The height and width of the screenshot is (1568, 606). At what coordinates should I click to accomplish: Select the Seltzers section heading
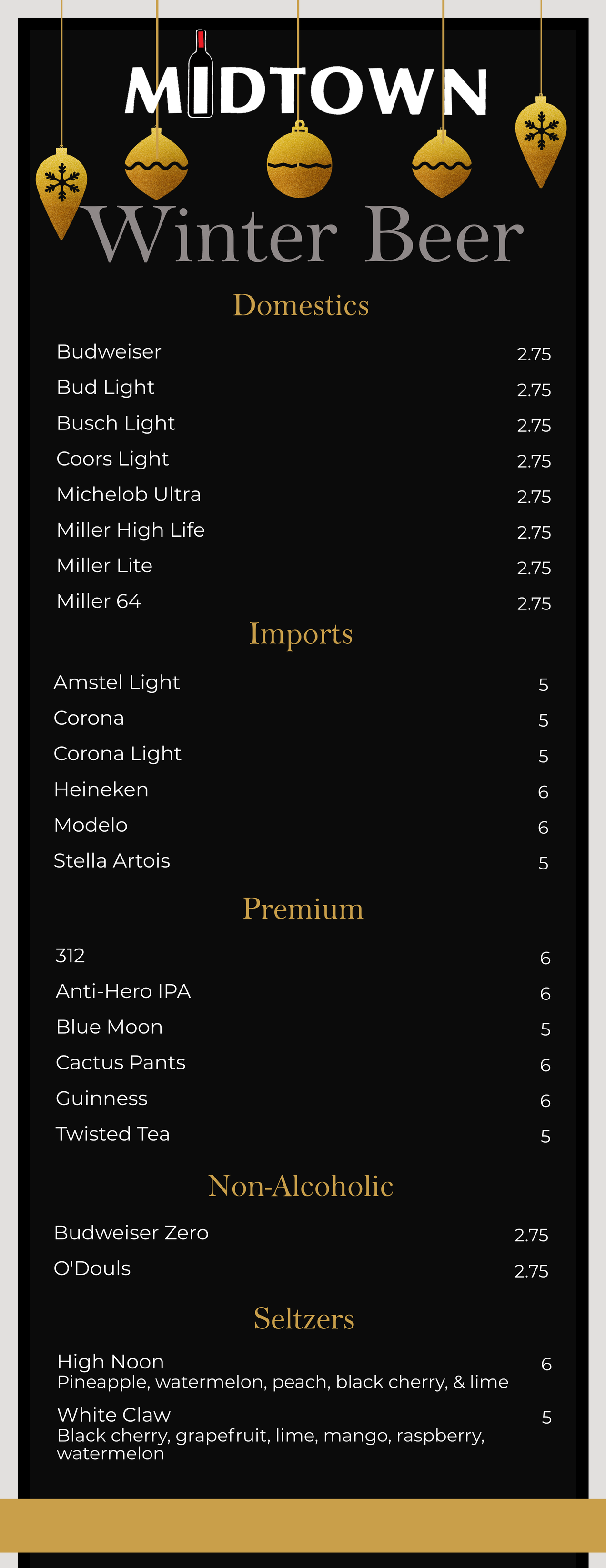click(x=304, y=1318)
